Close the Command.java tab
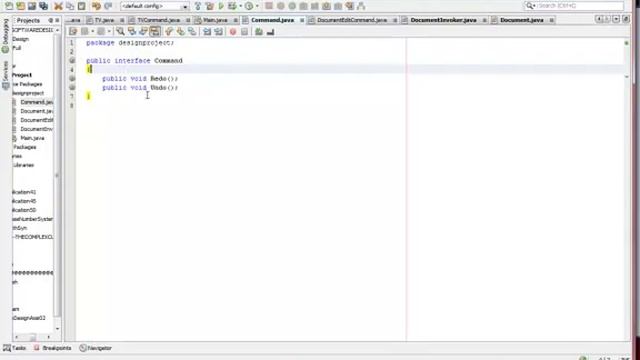640x360 pixels. (x=302, y=20)
